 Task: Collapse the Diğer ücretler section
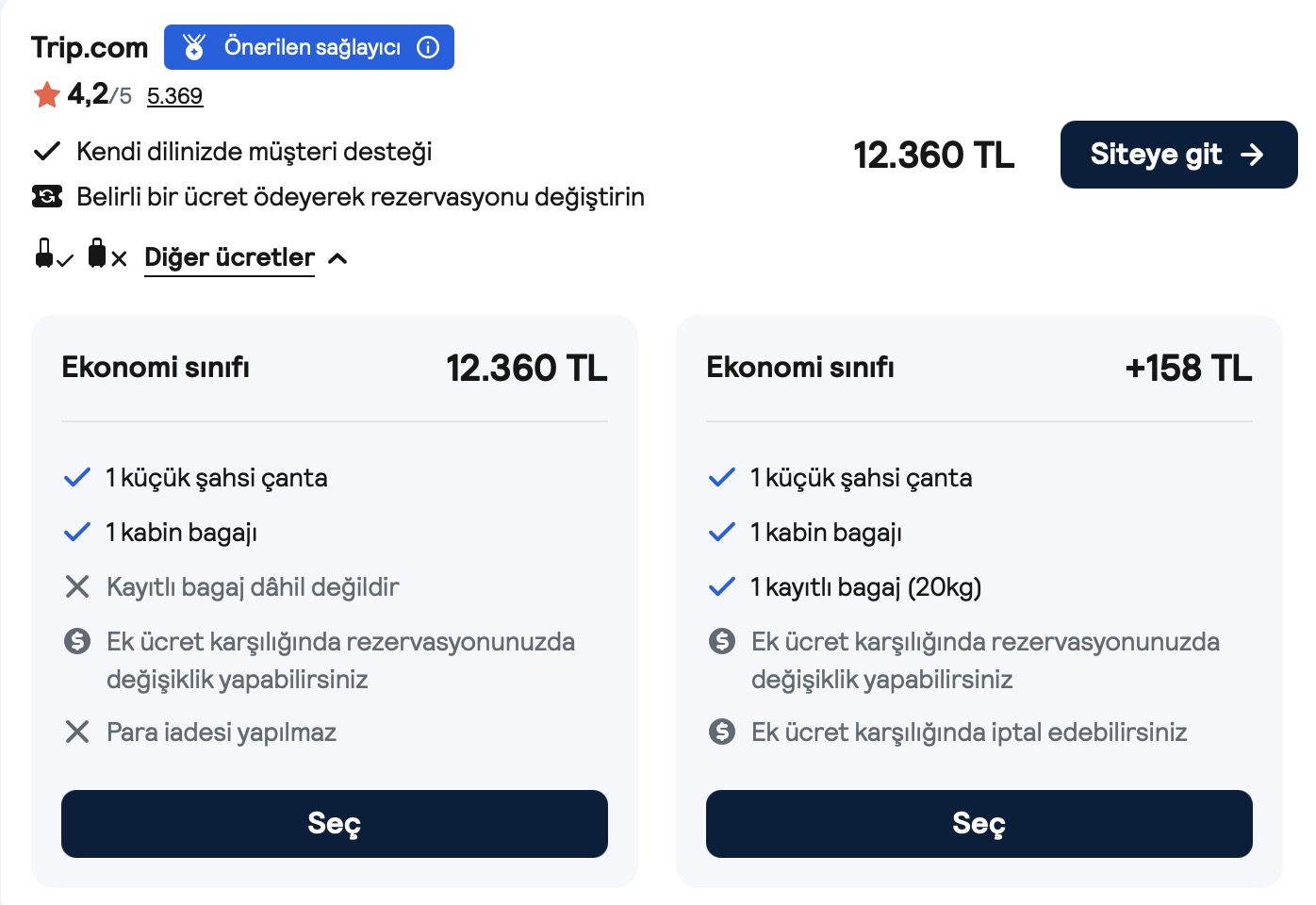pyautogui.click(x=229, y=257)
